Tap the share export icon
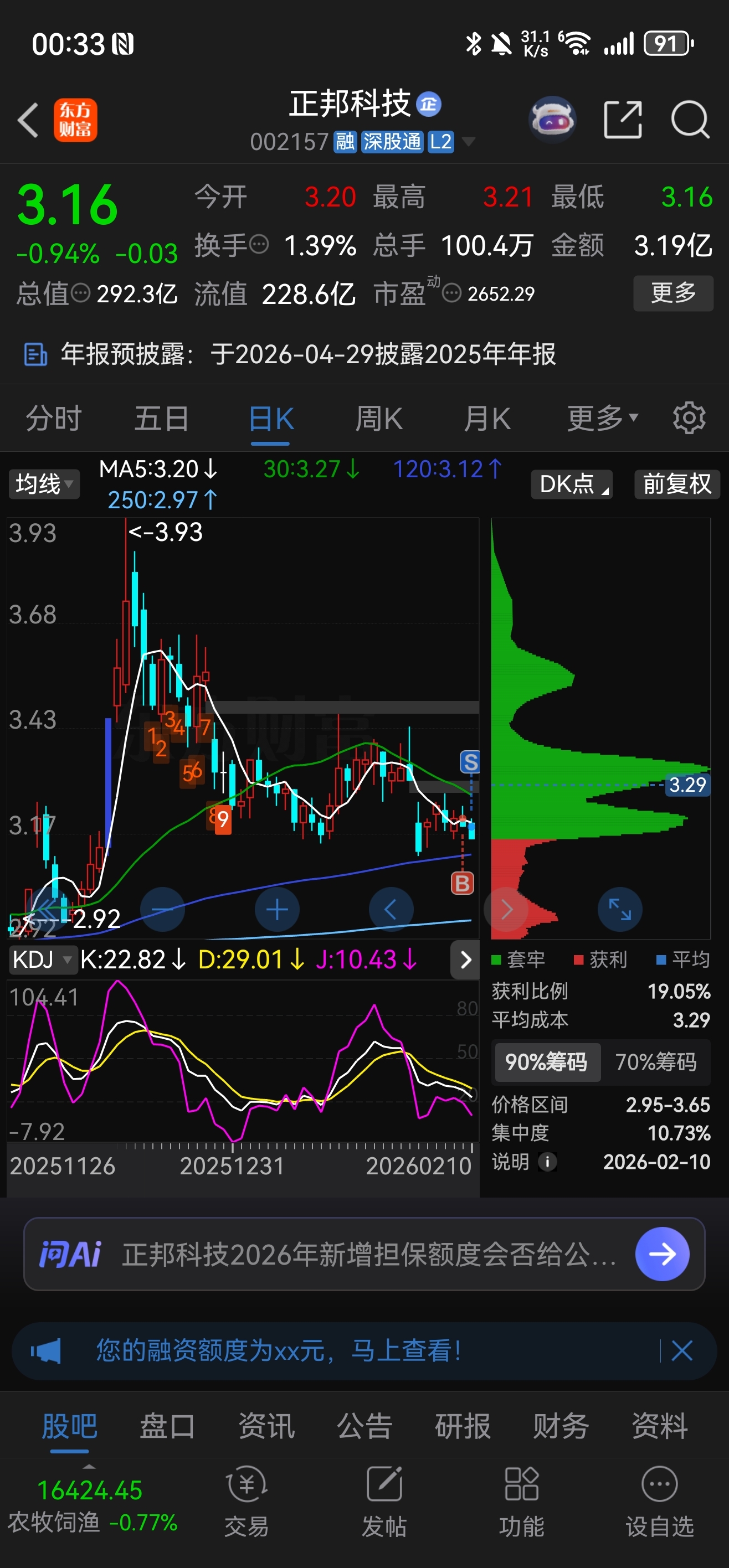This screenshot has height=1568, width=729. tap(623, 120)
